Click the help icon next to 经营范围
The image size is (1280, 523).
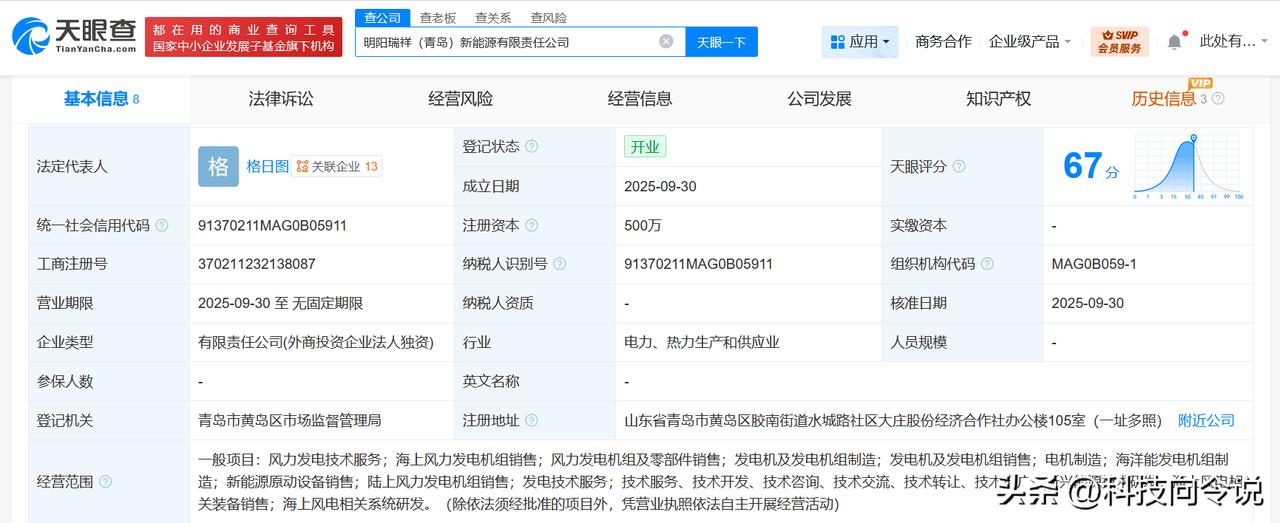coord(106,482)
